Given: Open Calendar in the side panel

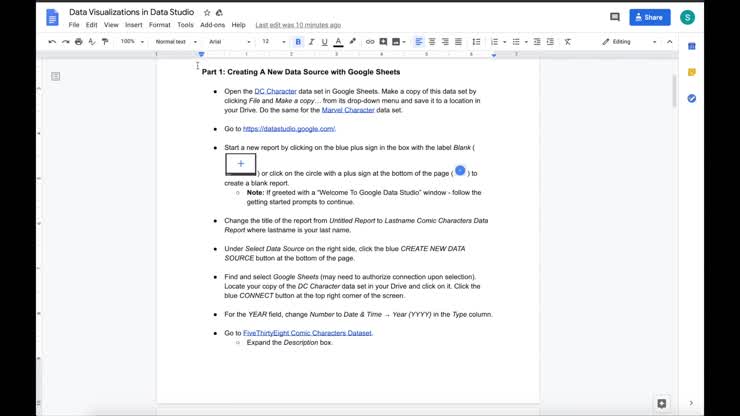Looking at the screenshot, I should tap(691, 46).
